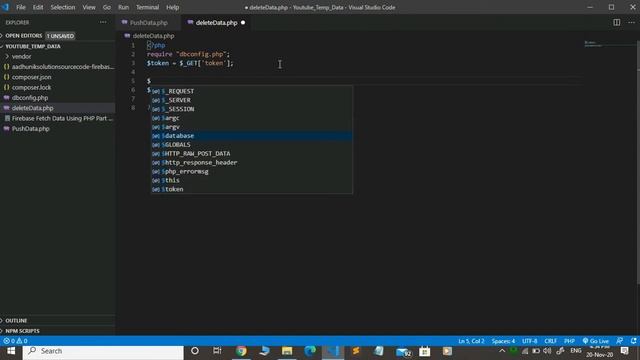Open the editor more actions ellipsis
This screenshot has width=640, height=360.
pos(631,22)
